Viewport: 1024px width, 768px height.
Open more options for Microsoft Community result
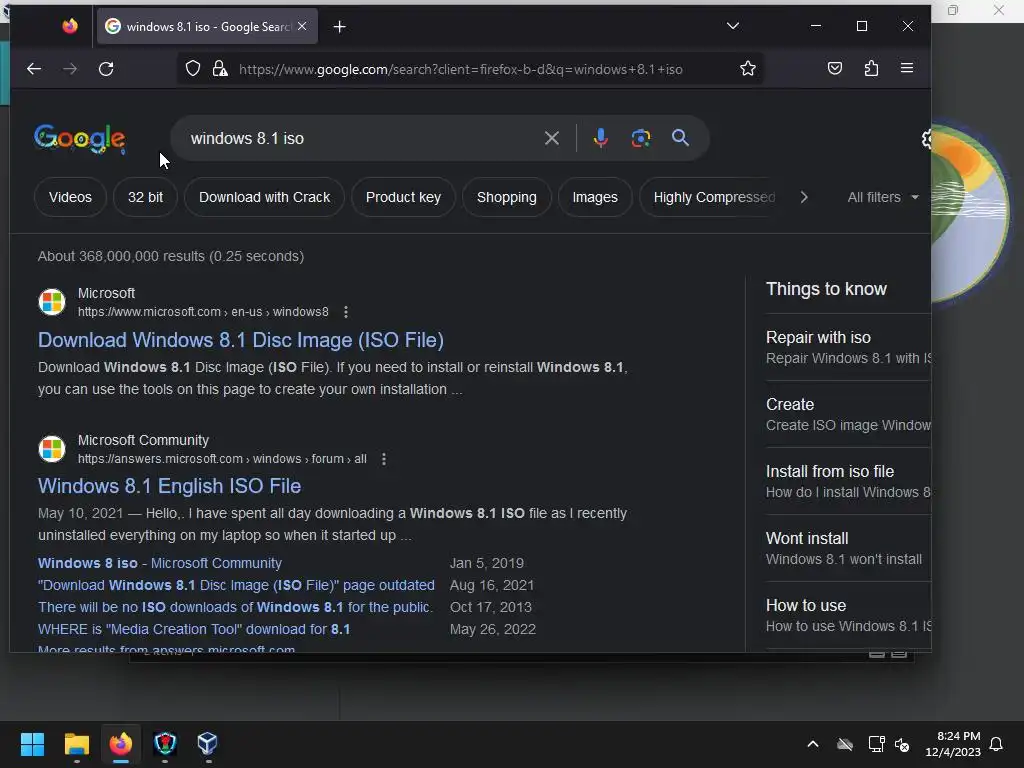[x=383, y=459]
